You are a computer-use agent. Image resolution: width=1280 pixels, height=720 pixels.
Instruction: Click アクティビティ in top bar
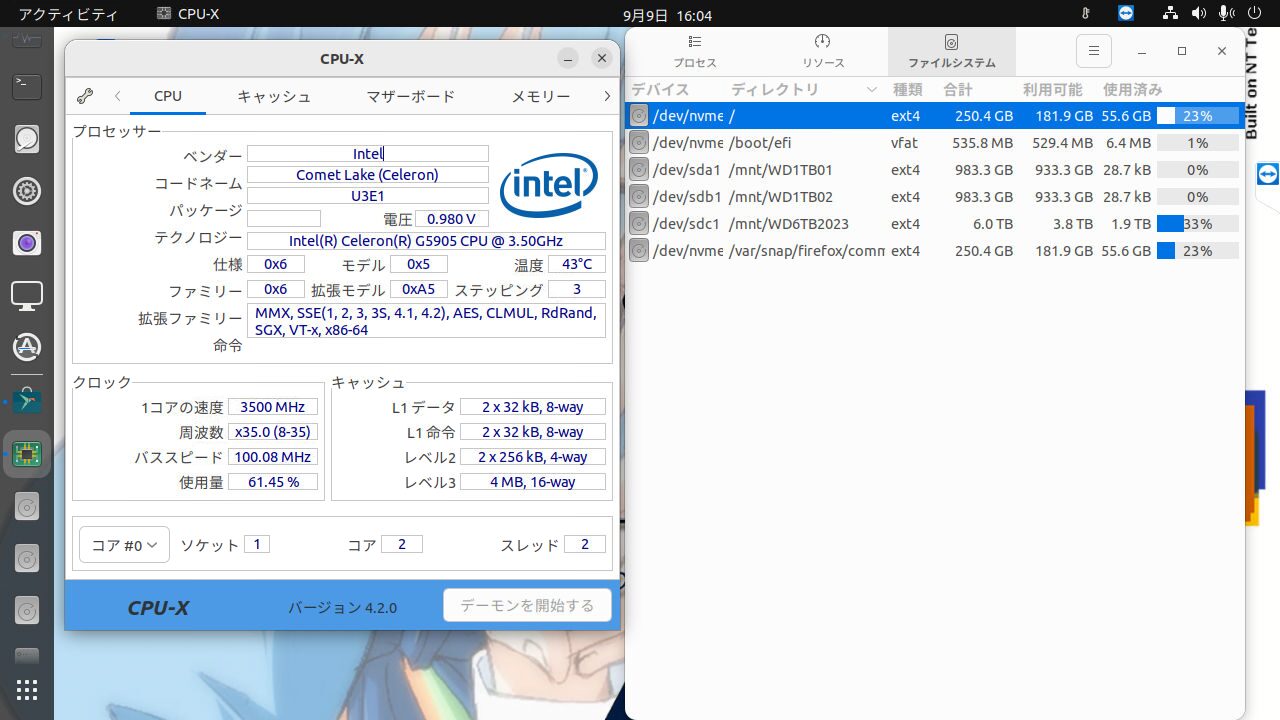pos(68,14)
